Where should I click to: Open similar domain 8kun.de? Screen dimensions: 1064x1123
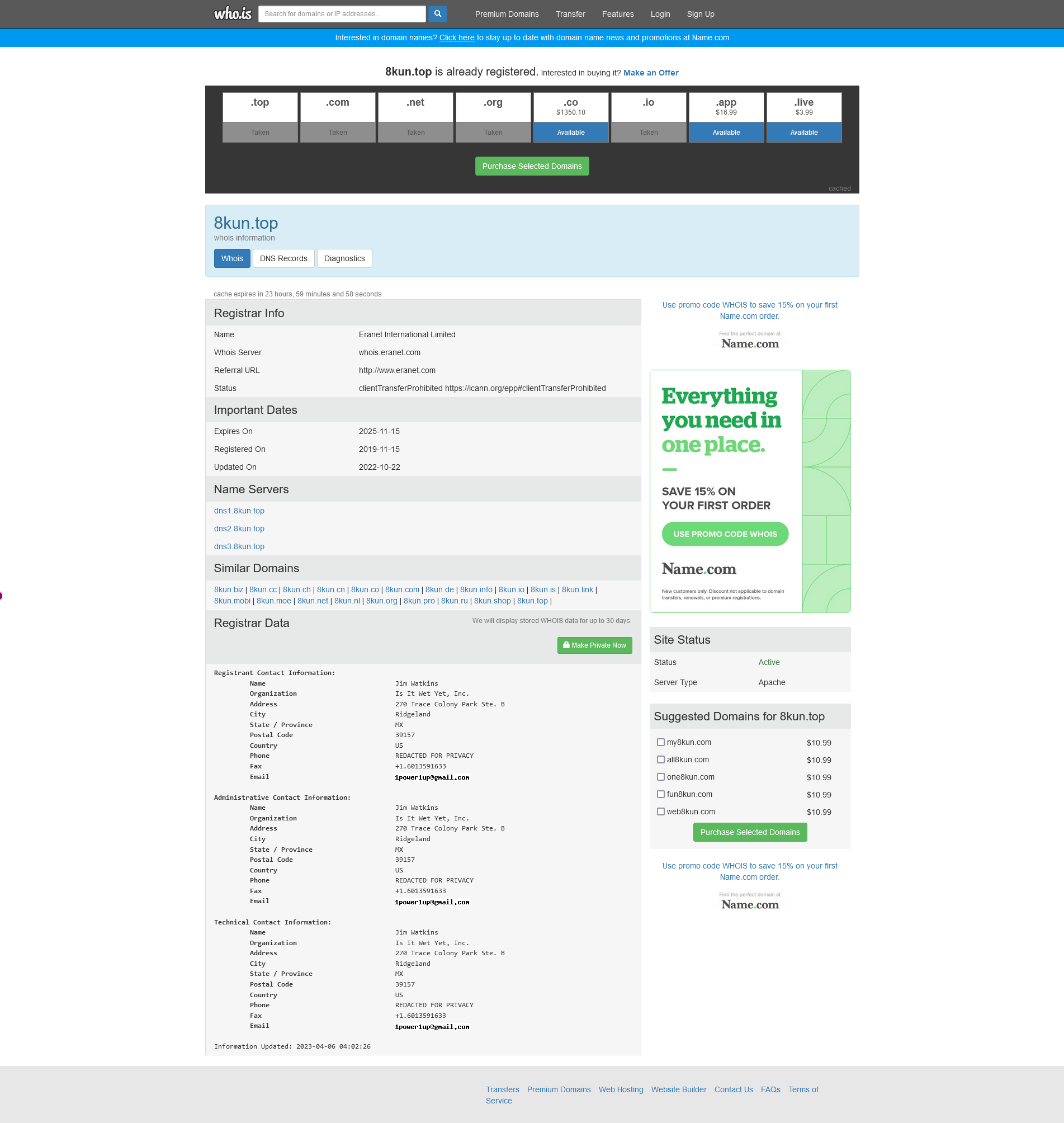(439, 590)
